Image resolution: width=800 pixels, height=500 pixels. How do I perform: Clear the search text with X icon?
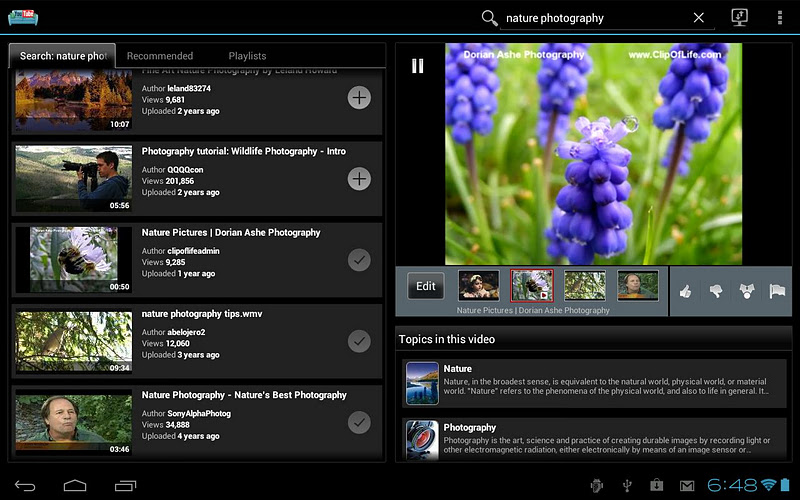[699, 18]
